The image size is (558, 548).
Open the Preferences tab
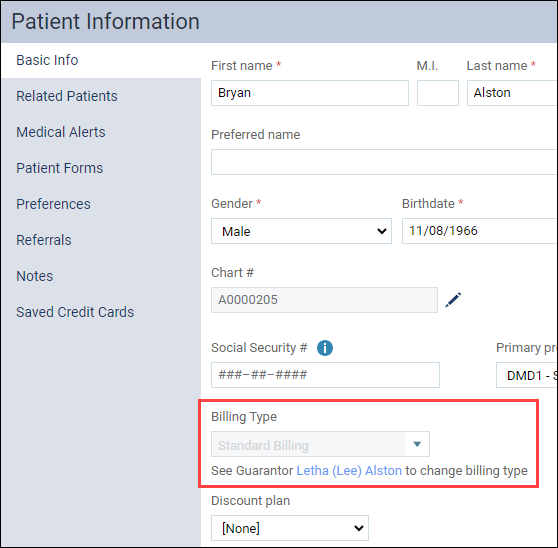pyautogui.click(x=53, y=204)
